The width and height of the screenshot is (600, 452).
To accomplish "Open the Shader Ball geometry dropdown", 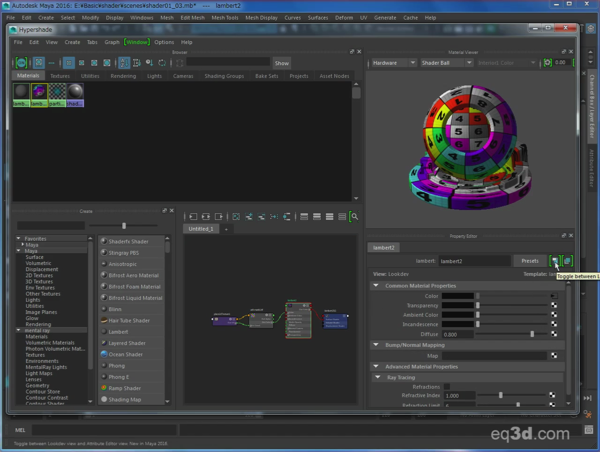I will [444, 63].
